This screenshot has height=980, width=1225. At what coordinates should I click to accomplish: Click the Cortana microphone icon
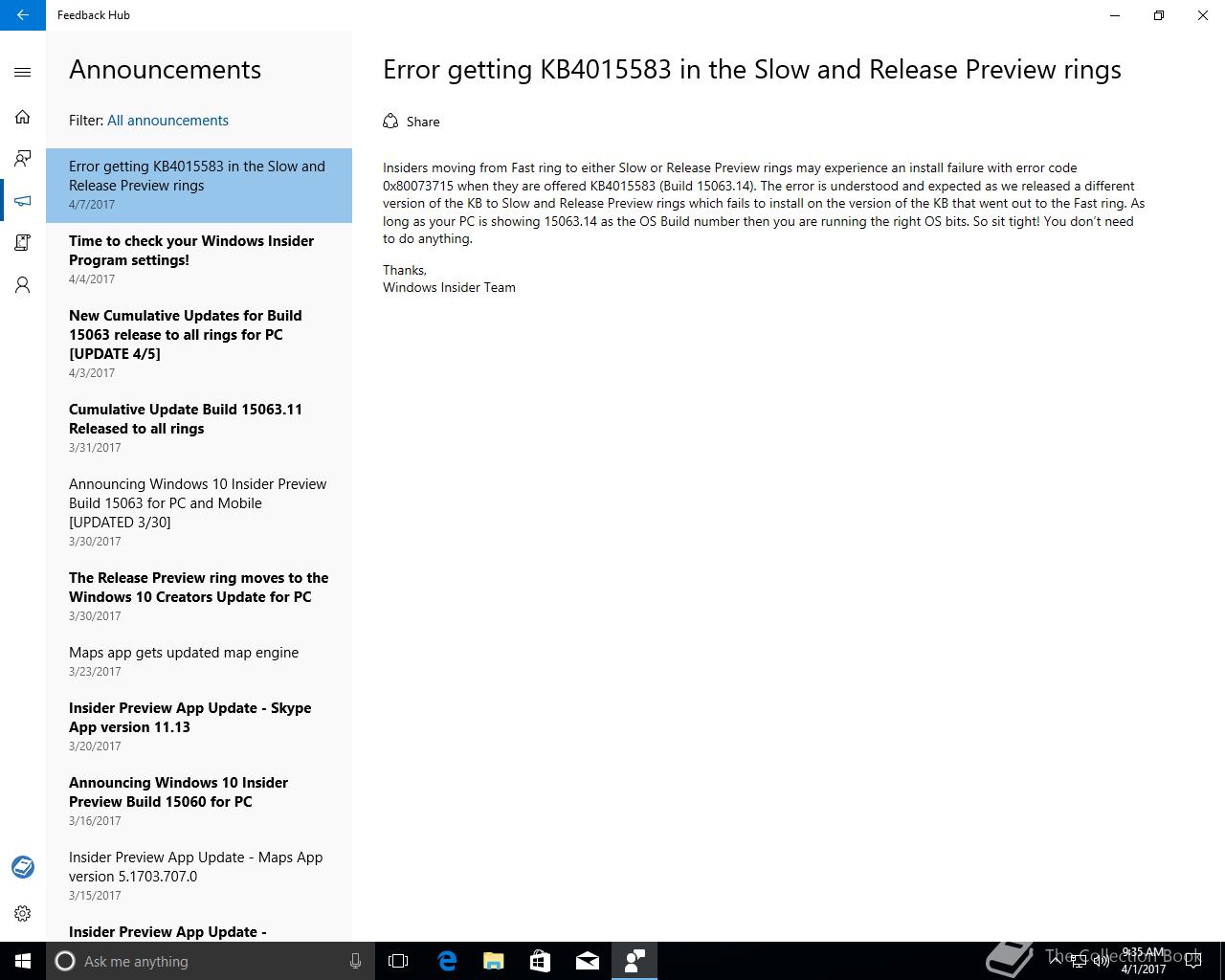355,961
